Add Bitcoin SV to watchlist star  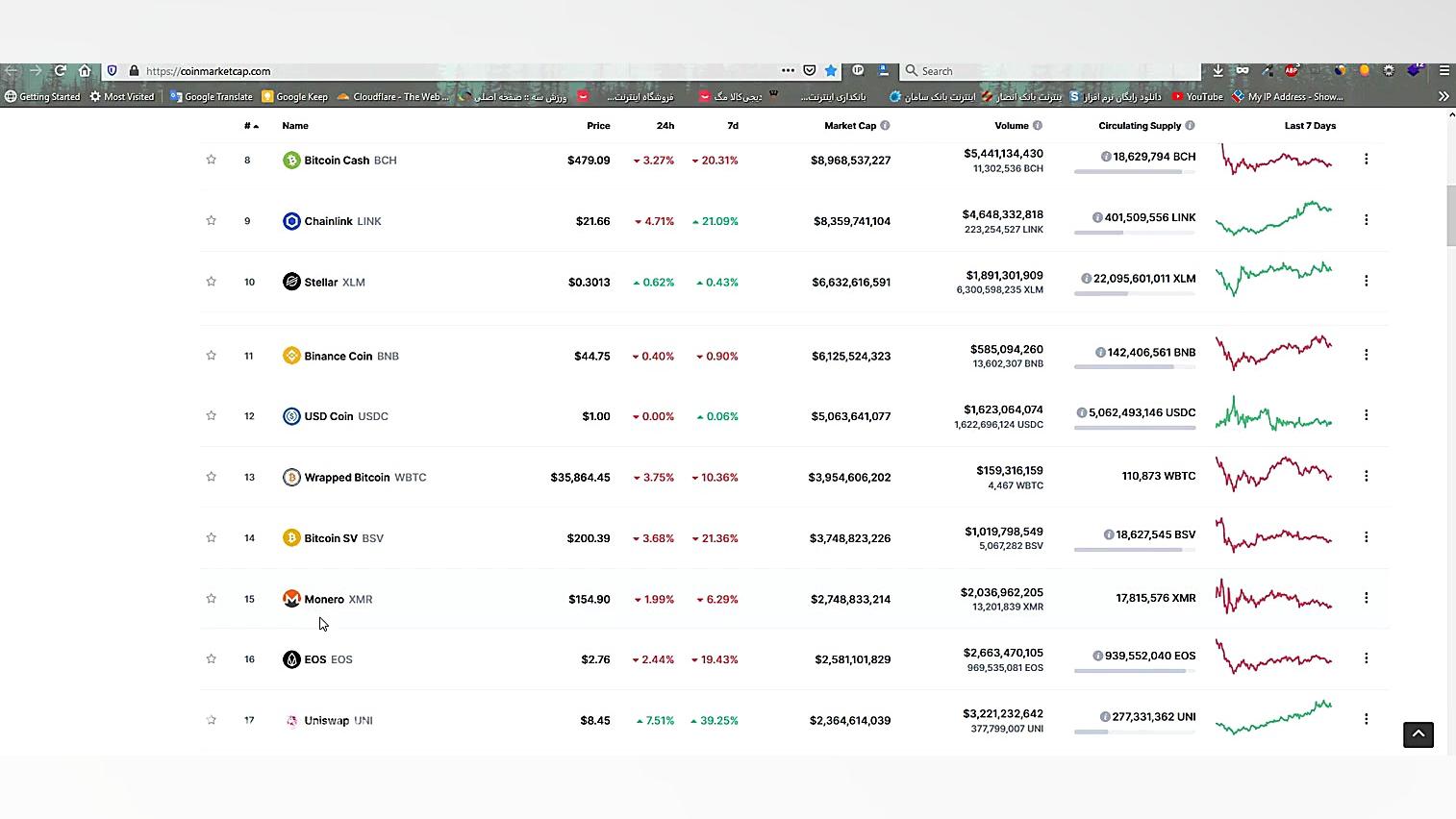coord(211,537)
